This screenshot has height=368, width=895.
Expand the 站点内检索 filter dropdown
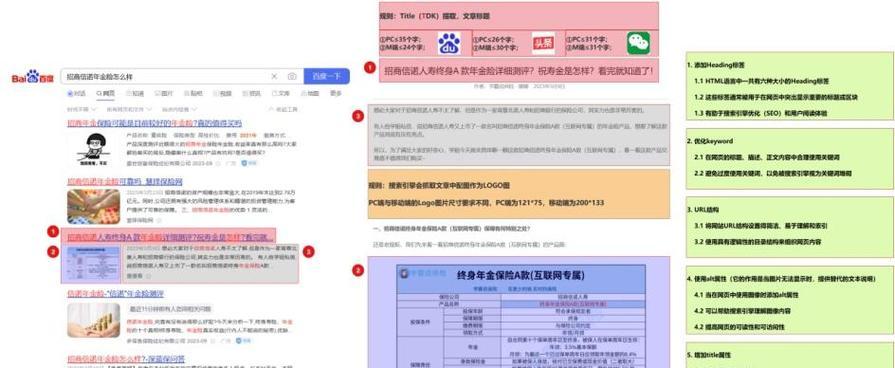[x=180, y=109]
